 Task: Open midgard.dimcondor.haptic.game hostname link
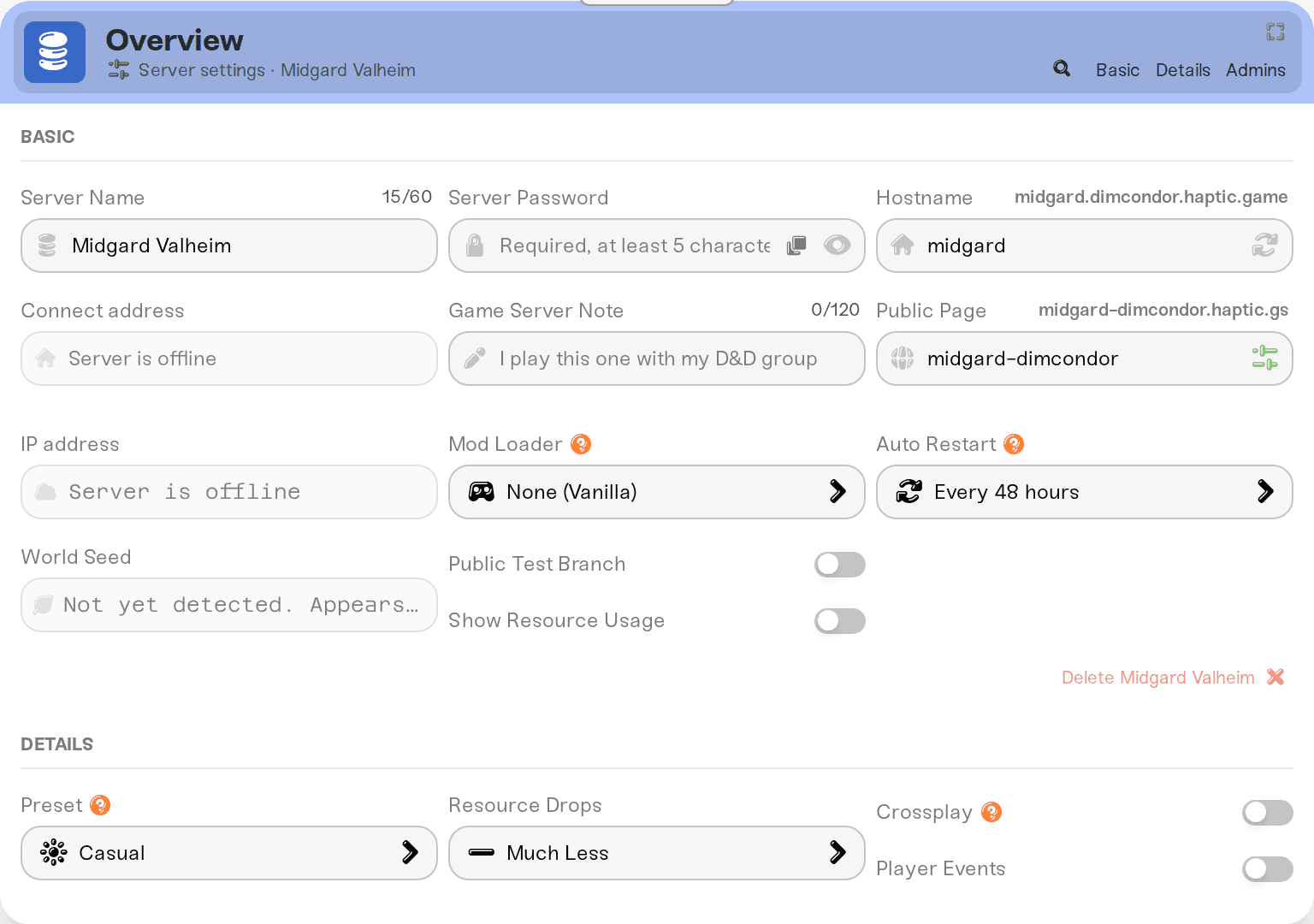coord(1151,197)
